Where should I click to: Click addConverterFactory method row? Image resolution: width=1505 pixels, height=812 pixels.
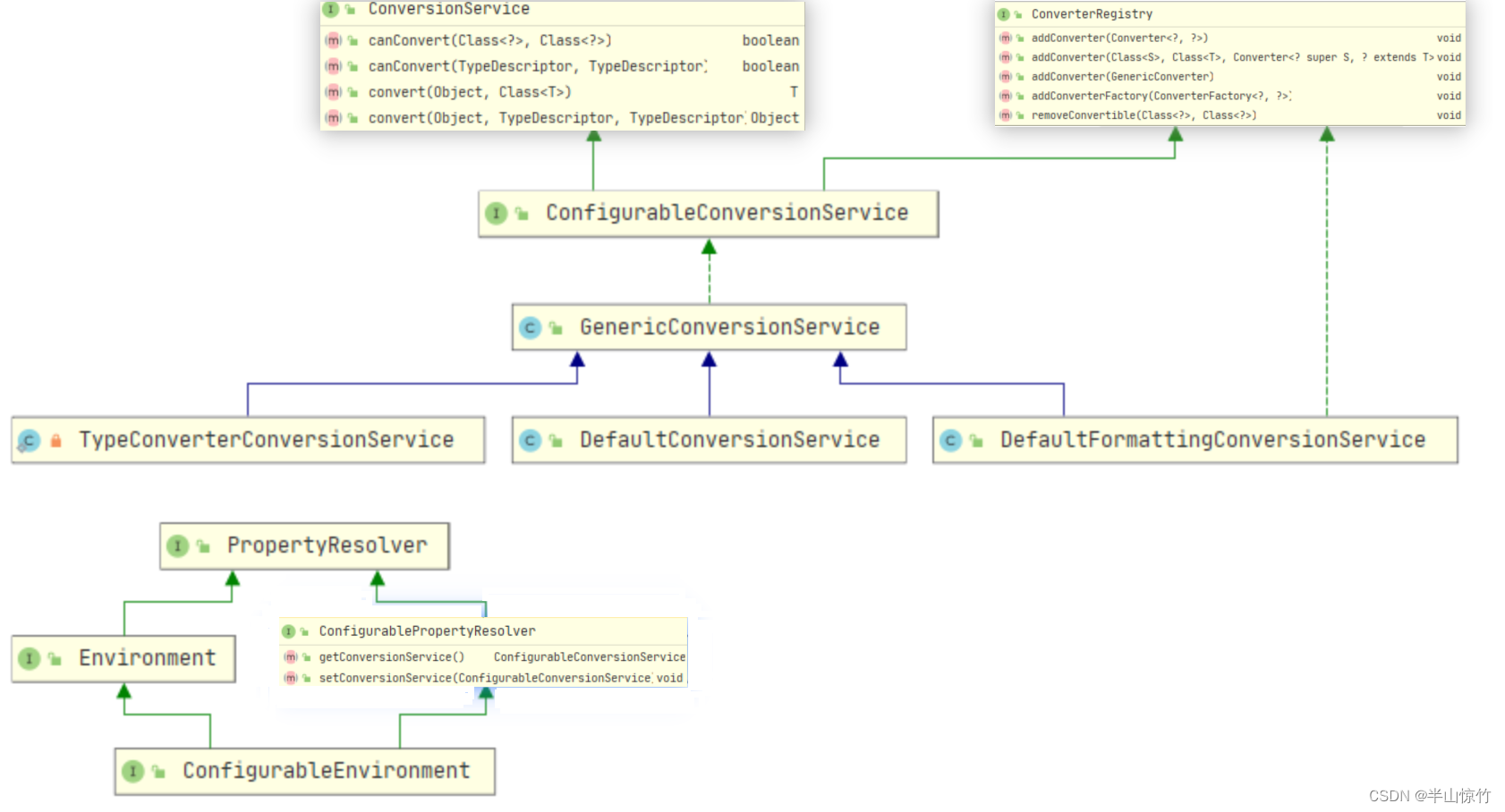(x=1230, y=96)
